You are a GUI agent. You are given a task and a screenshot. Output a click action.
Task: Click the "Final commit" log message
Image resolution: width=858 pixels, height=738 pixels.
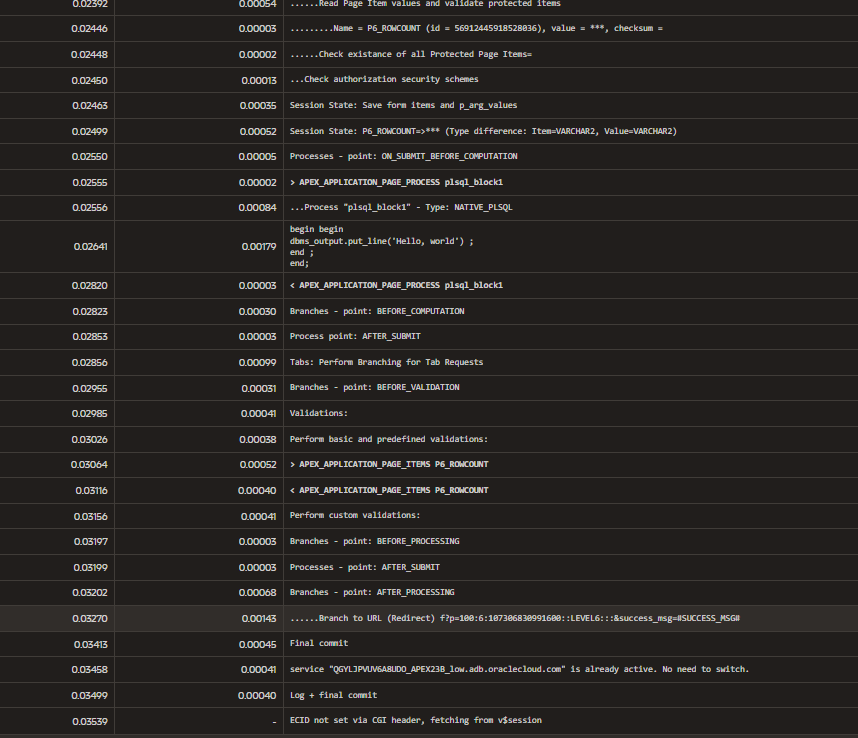coord(319,644)
